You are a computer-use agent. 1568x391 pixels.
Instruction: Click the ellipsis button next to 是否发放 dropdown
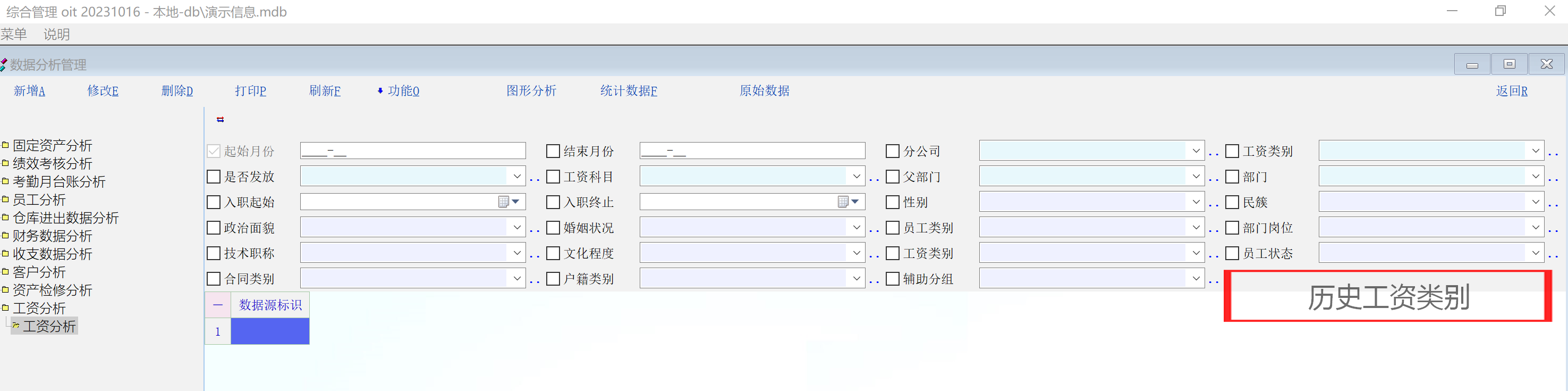coord(535,178)
